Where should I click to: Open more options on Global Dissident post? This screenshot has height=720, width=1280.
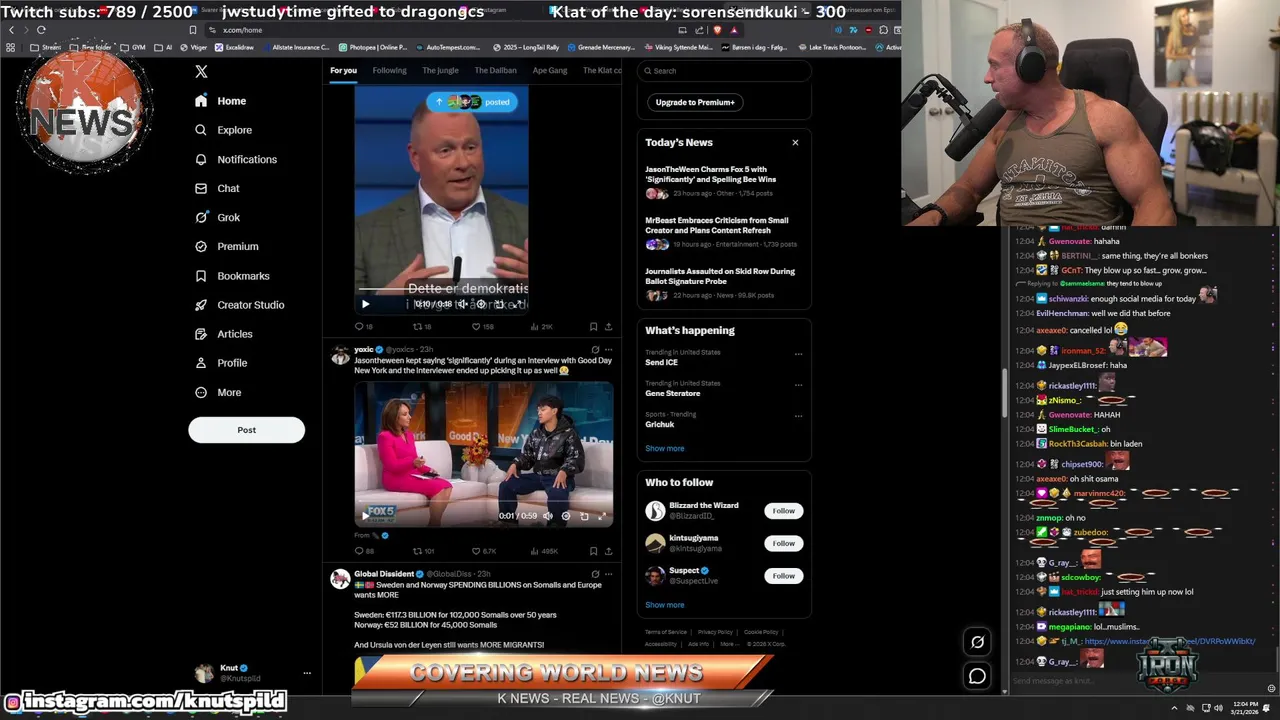[608, 574]
